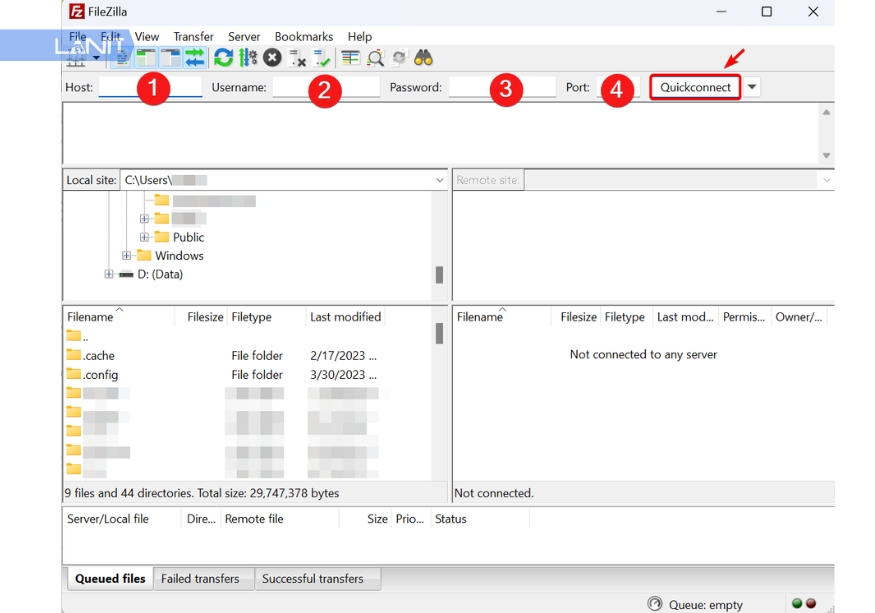Screen dimensions: 875x613
Task: Toggle the message log display icon
Action: point(122,58)
